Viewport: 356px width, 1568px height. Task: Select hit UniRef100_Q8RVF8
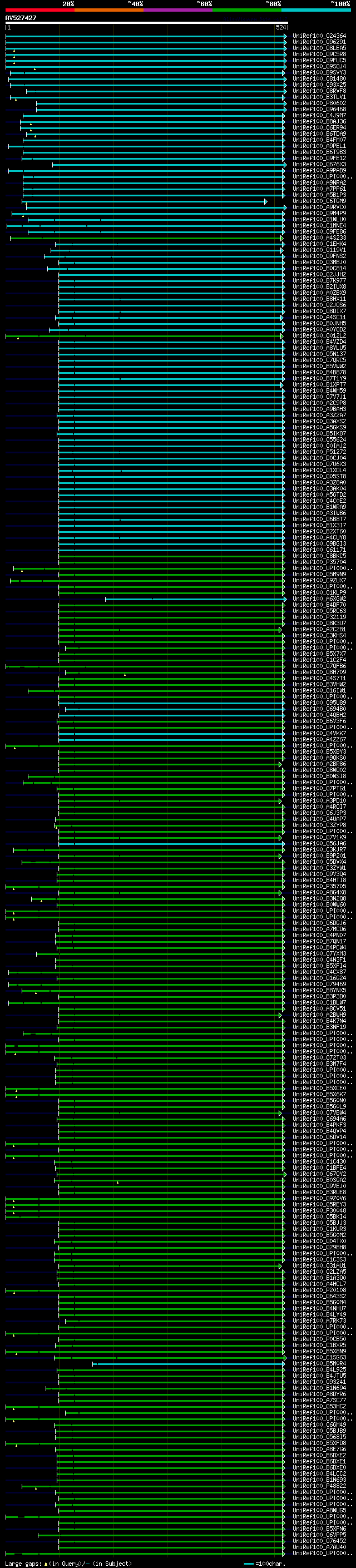click(x=319, y=91)
